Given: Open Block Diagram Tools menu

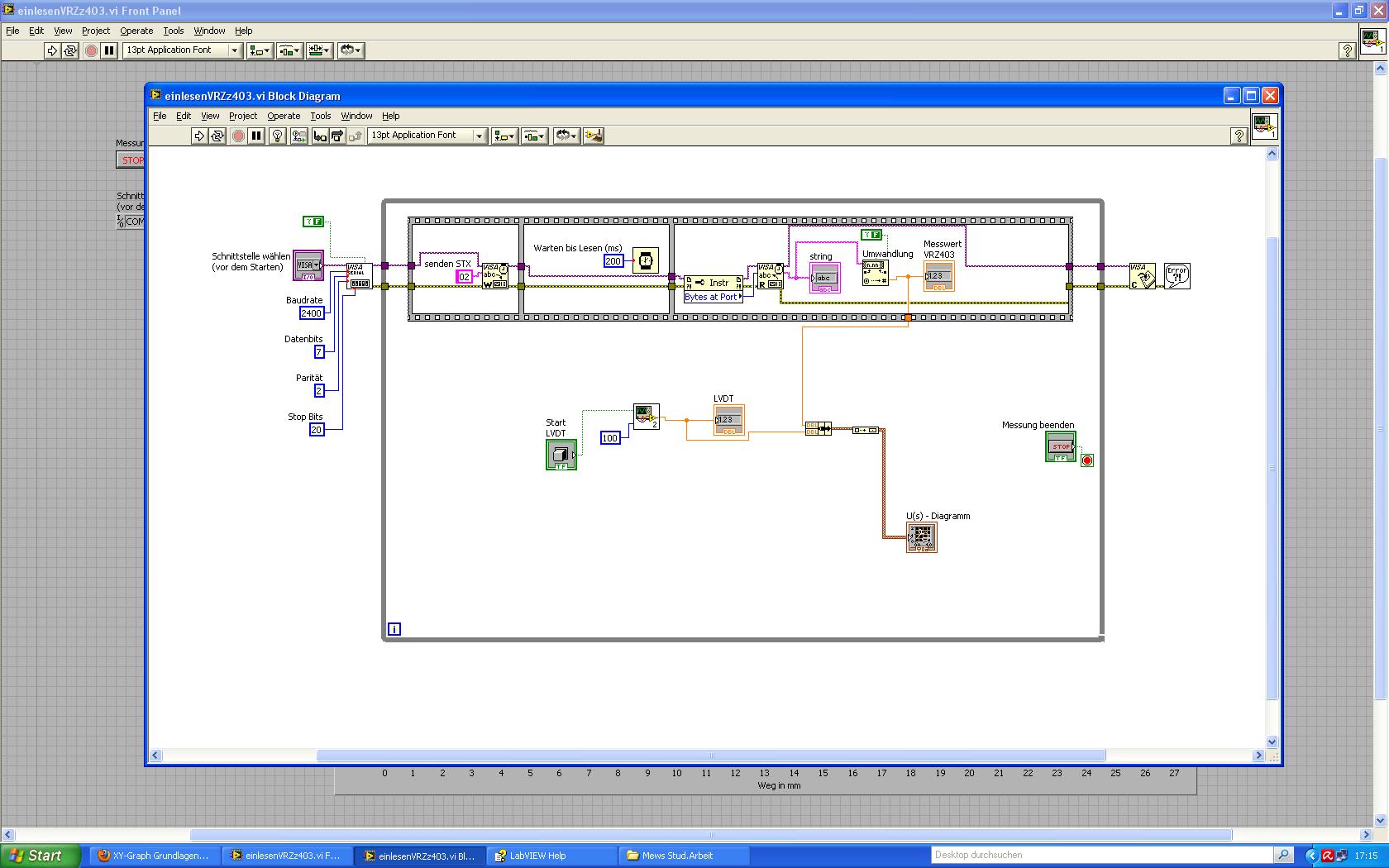Looking at the screenshot, I should (x=321, y=116).
